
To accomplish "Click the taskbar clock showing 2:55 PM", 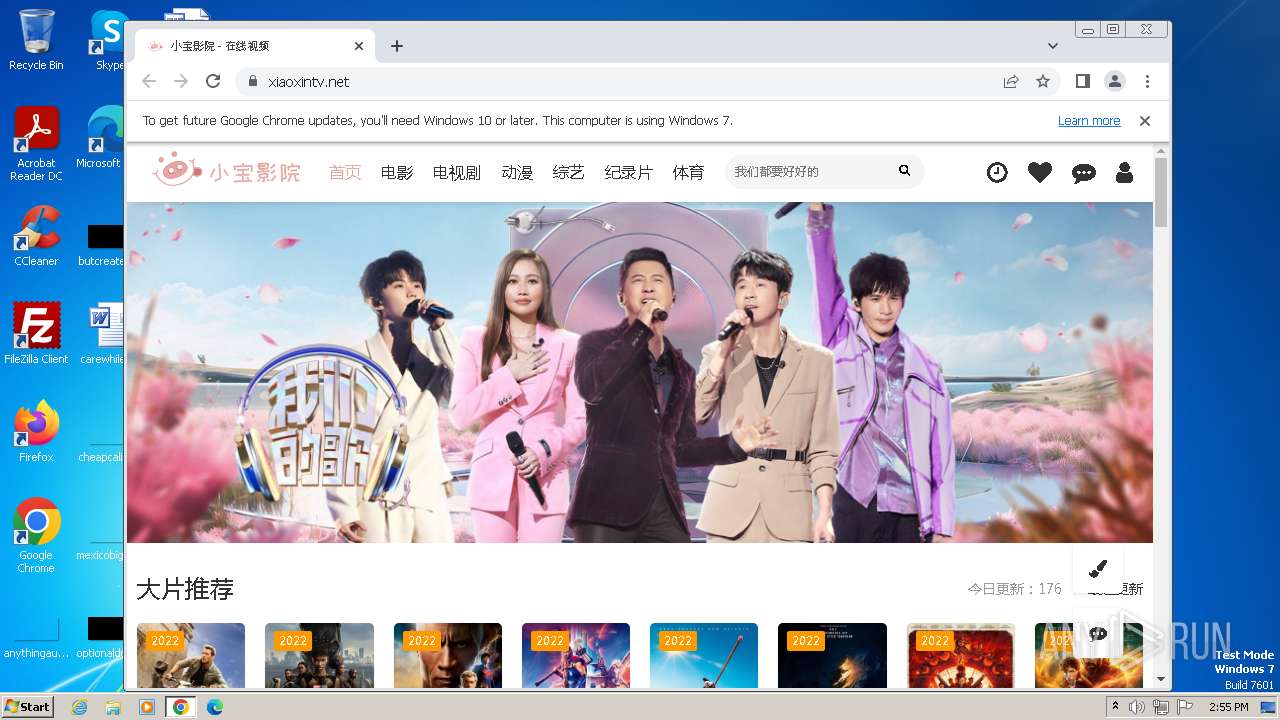I will pyautogui.click(x=1228, y=707).
